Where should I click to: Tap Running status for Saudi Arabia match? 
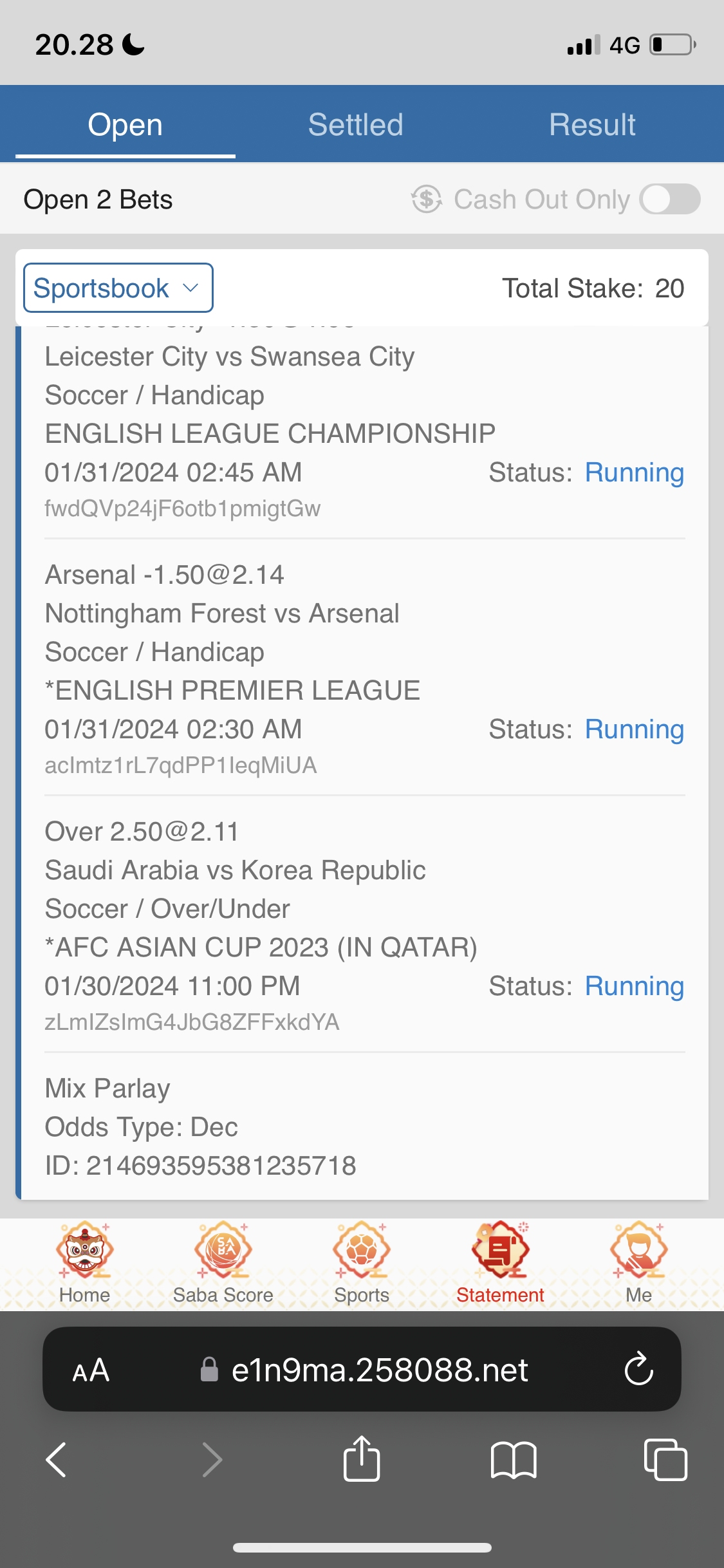point(634,986)
